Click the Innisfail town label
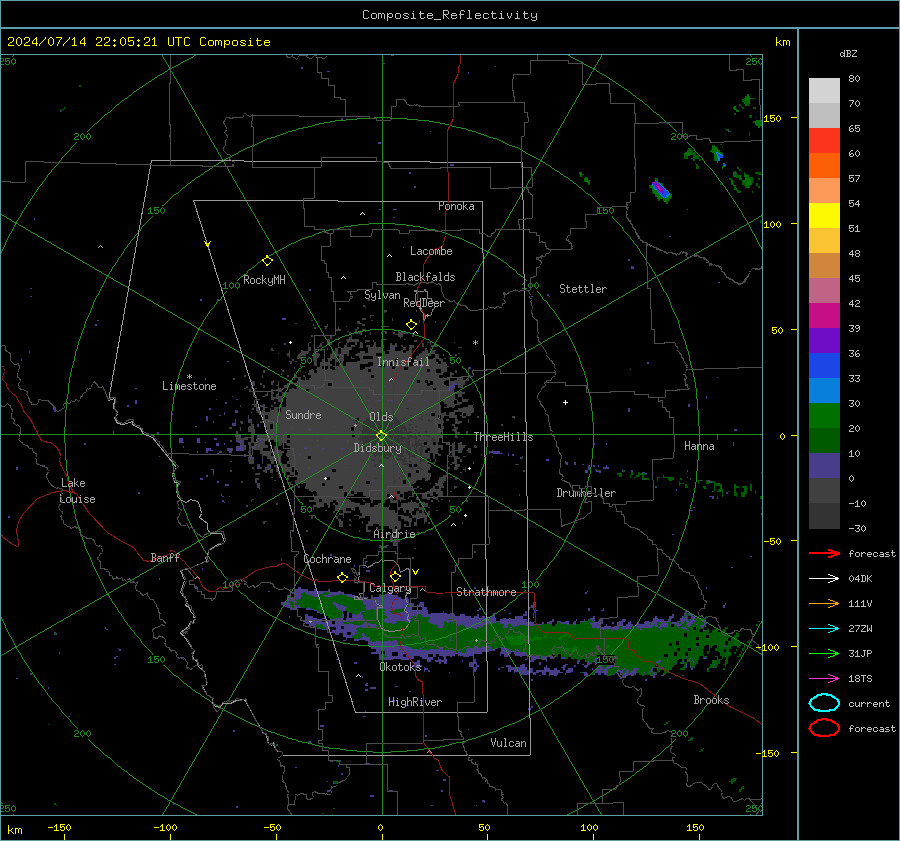900x841 pixels. [403, 362]
